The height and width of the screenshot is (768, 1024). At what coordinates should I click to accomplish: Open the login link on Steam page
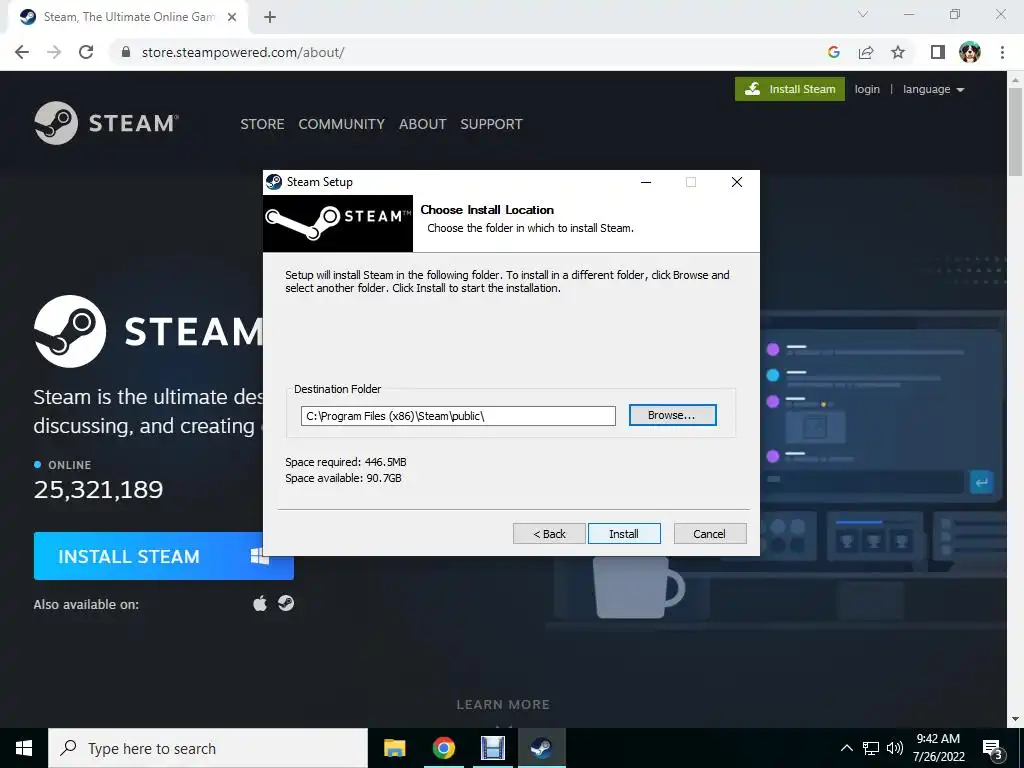point(867,89)
